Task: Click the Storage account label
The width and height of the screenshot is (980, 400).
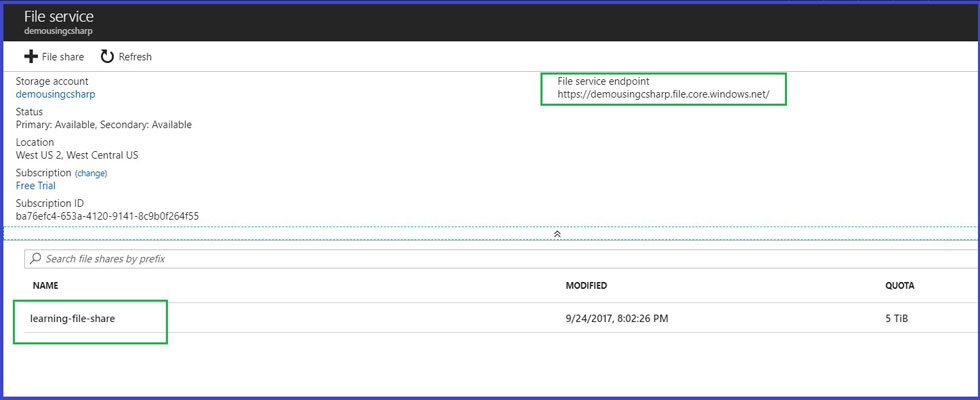Action: tap(52, 81)
